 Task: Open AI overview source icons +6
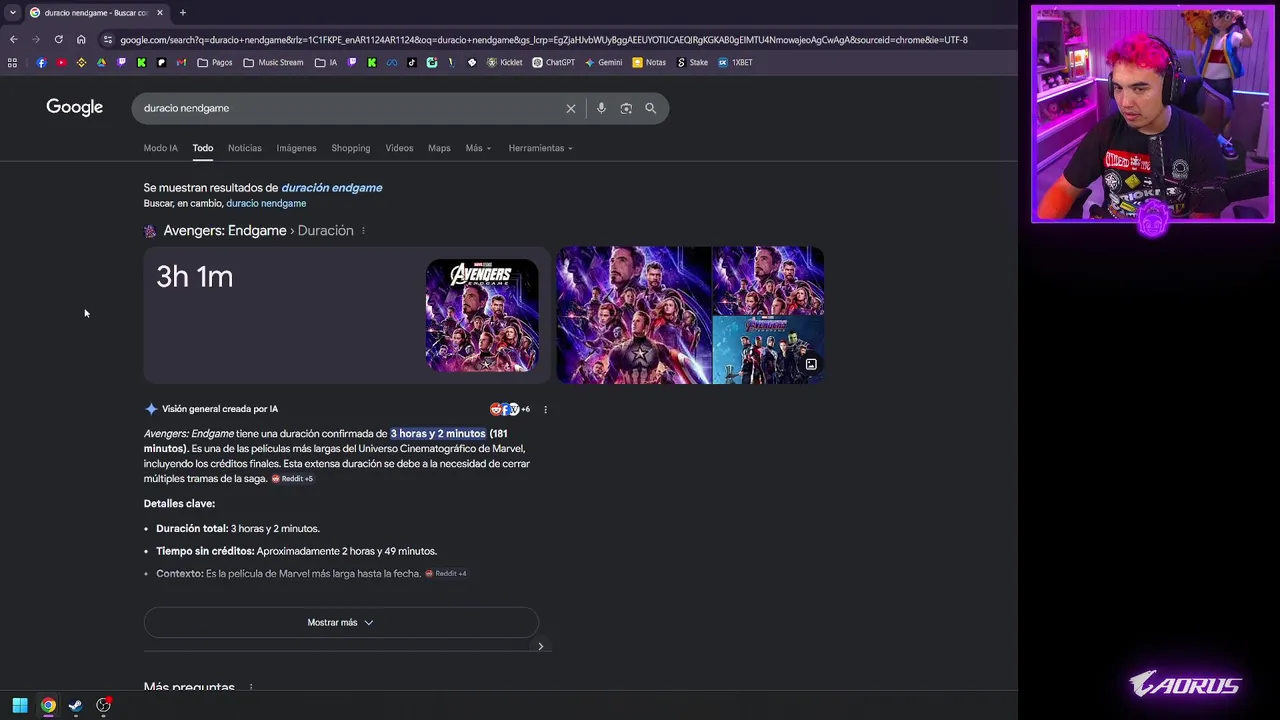tap(510, 409)
